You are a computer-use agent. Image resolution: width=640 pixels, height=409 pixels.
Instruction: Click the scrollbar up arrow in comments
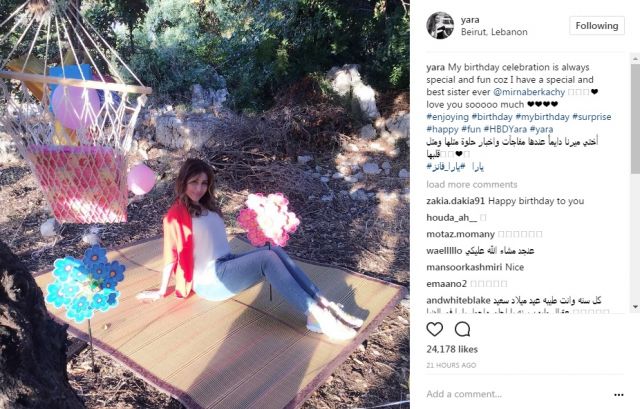pos(635,59)
